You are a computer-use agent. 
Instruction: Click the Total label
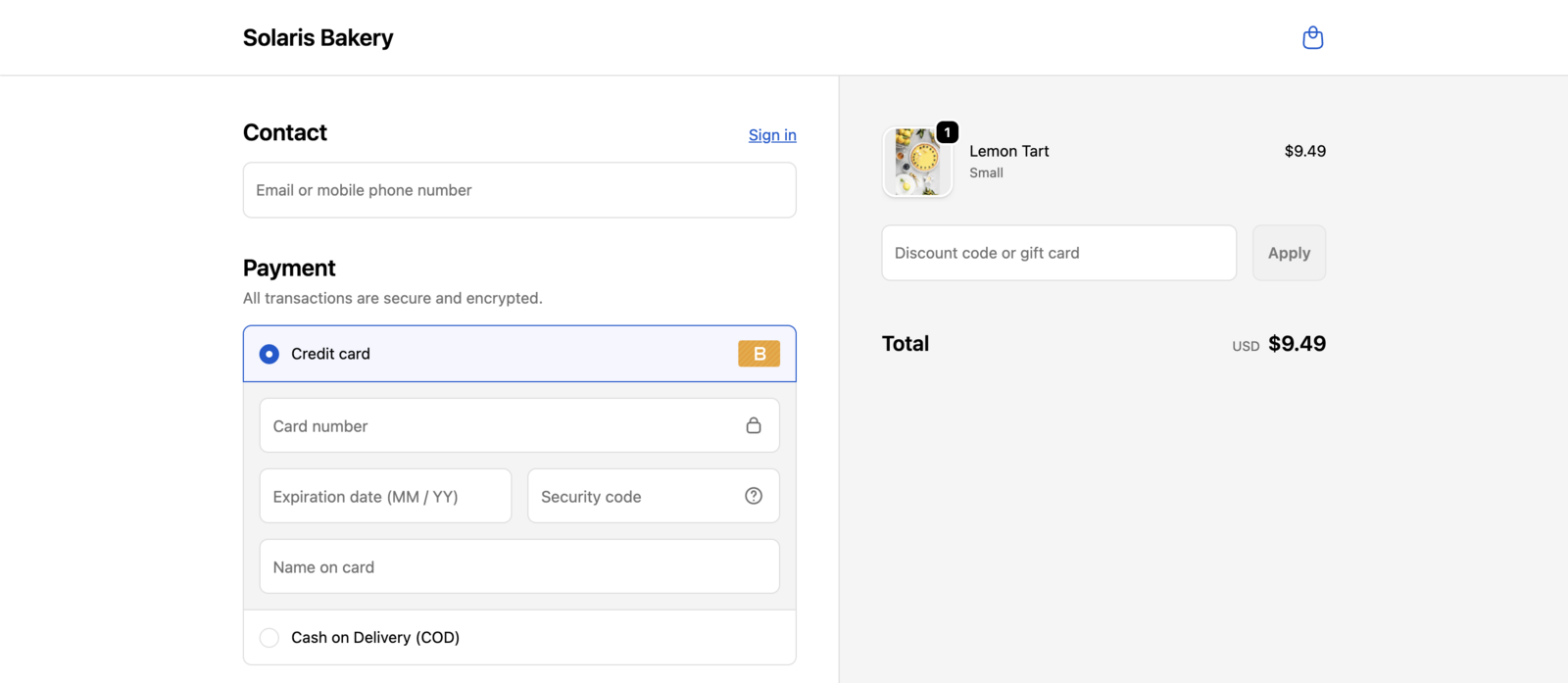click(x=906, y=344)
